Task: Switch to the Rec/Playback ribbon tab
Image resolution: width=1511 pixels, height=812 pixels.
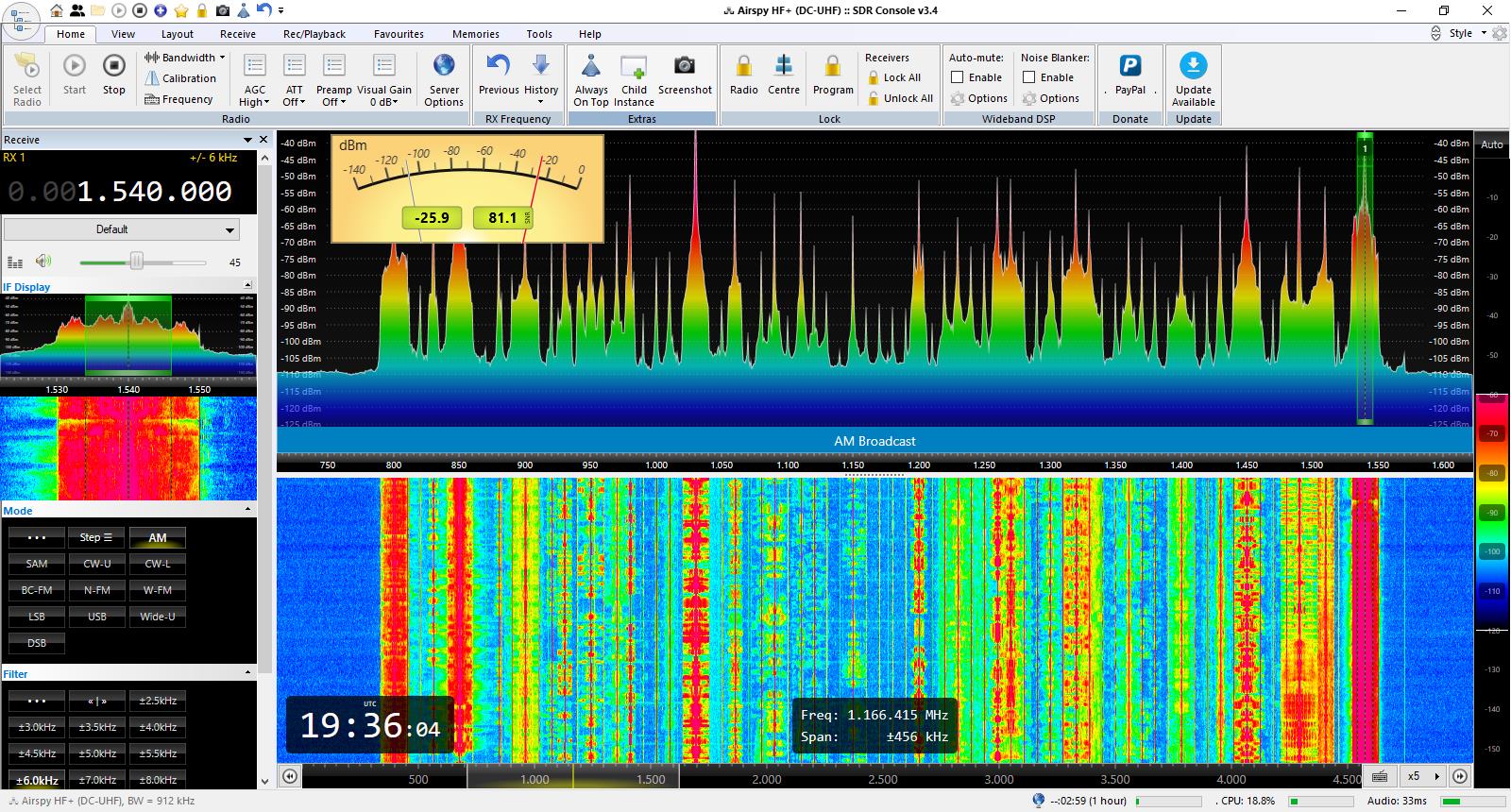Action: (314, 34)
